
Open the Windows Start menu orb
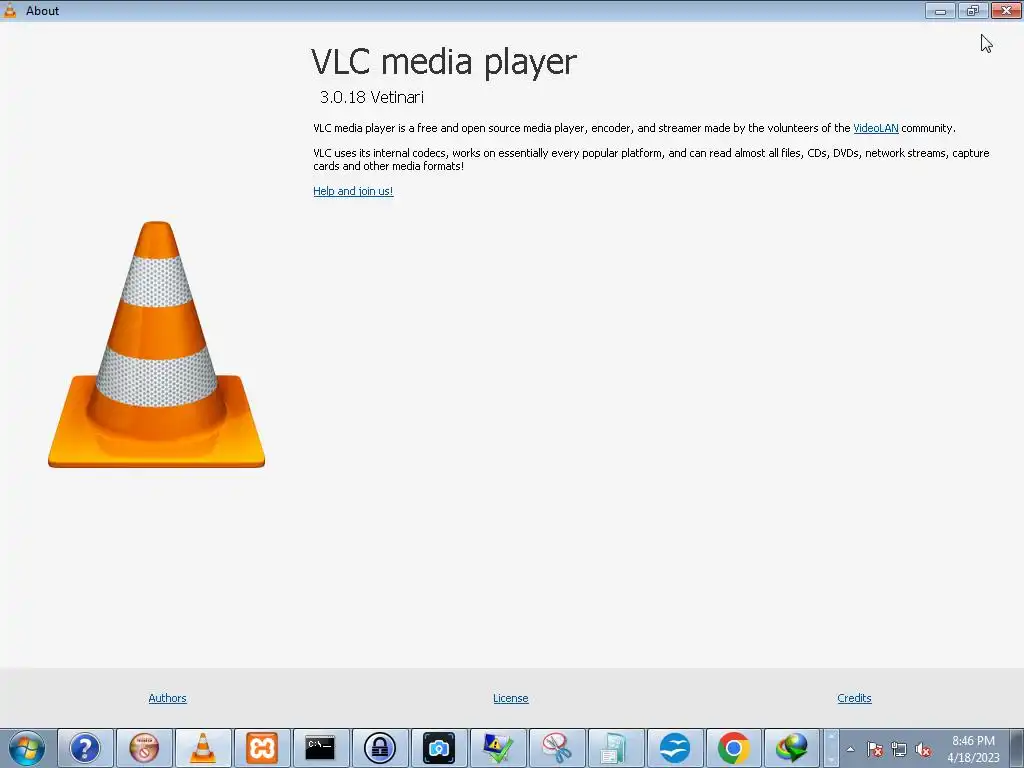[x=27, y=748]
